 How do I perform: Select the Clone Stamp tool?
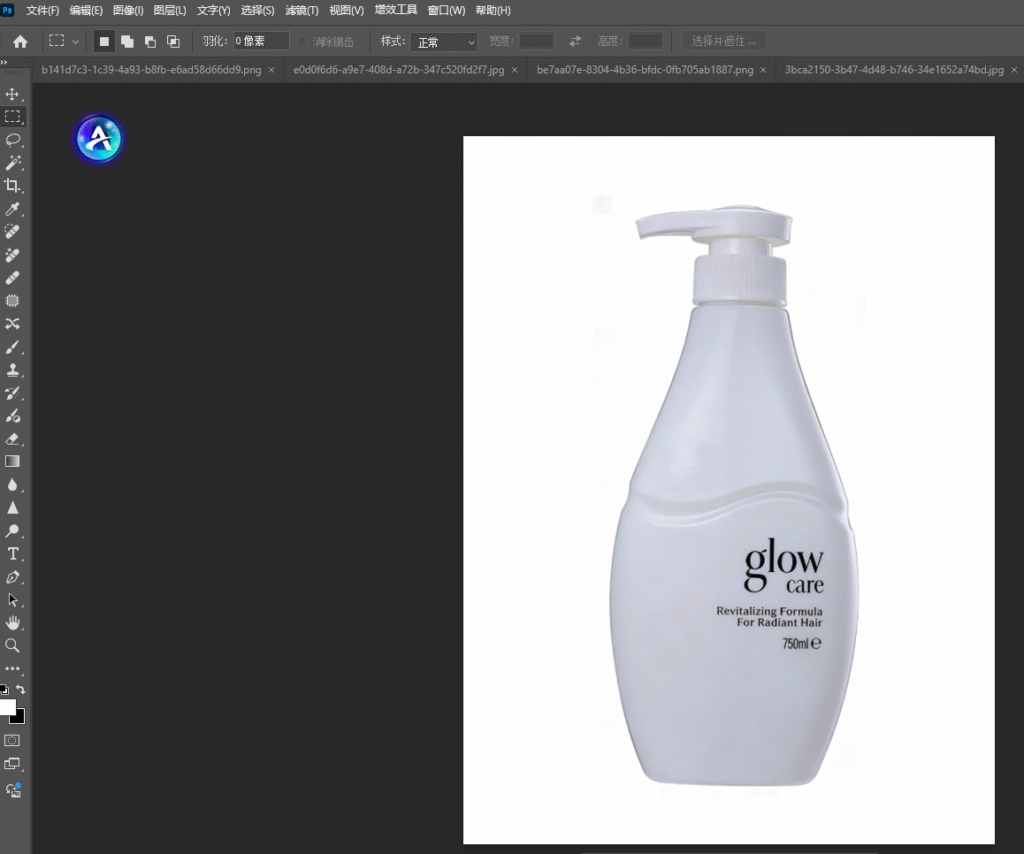coord(13,370)
